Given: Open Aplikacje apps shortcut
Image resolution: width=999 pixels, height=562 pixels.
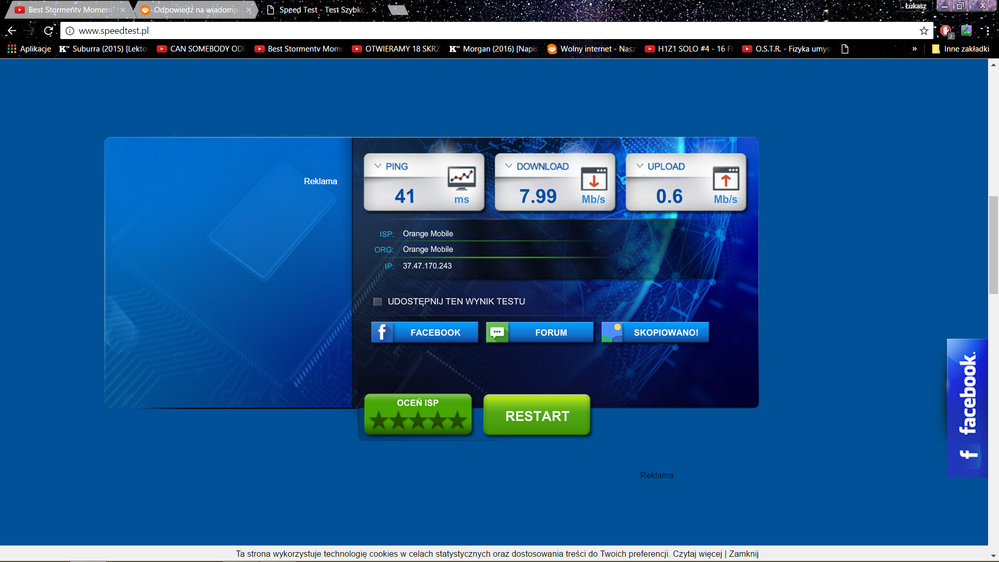Looking at the screenshot, I should (29, 48).
